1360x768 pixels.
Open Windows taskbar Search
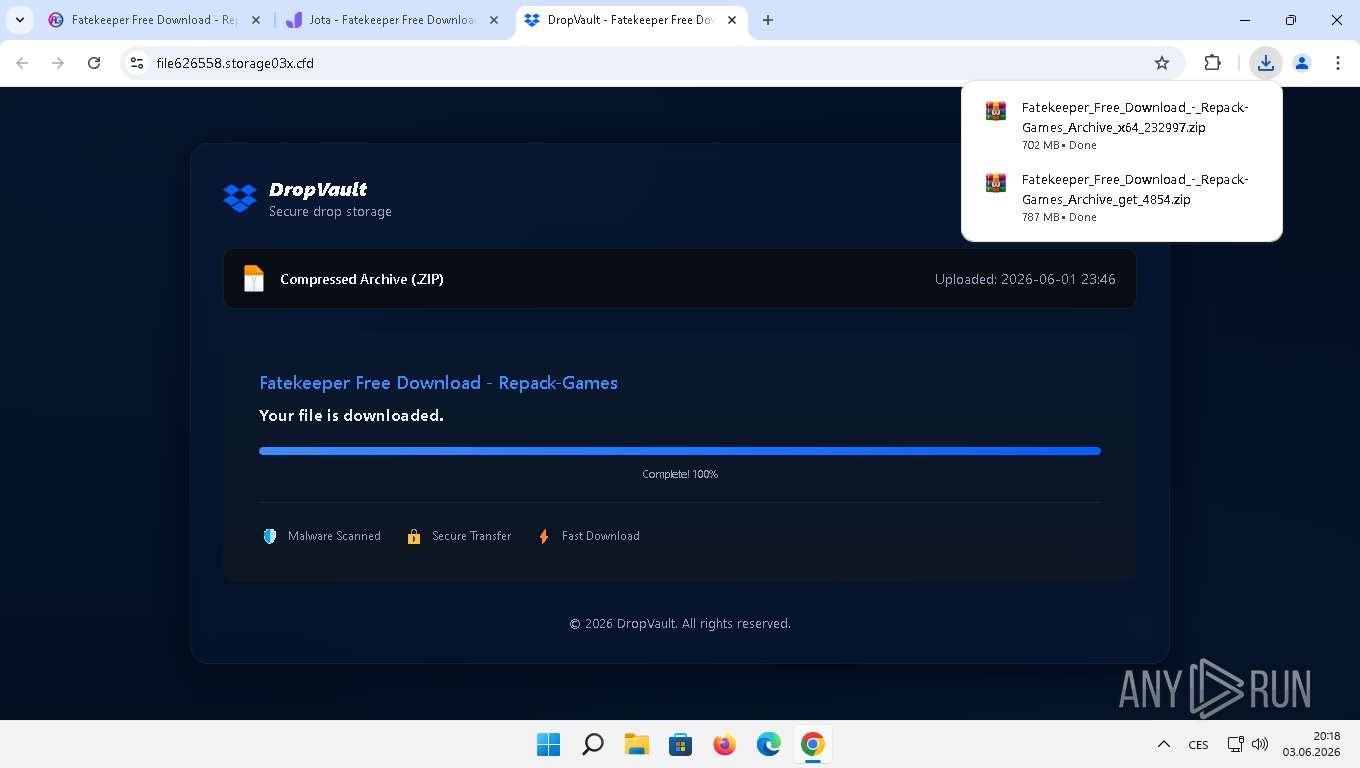click(592, 744)
